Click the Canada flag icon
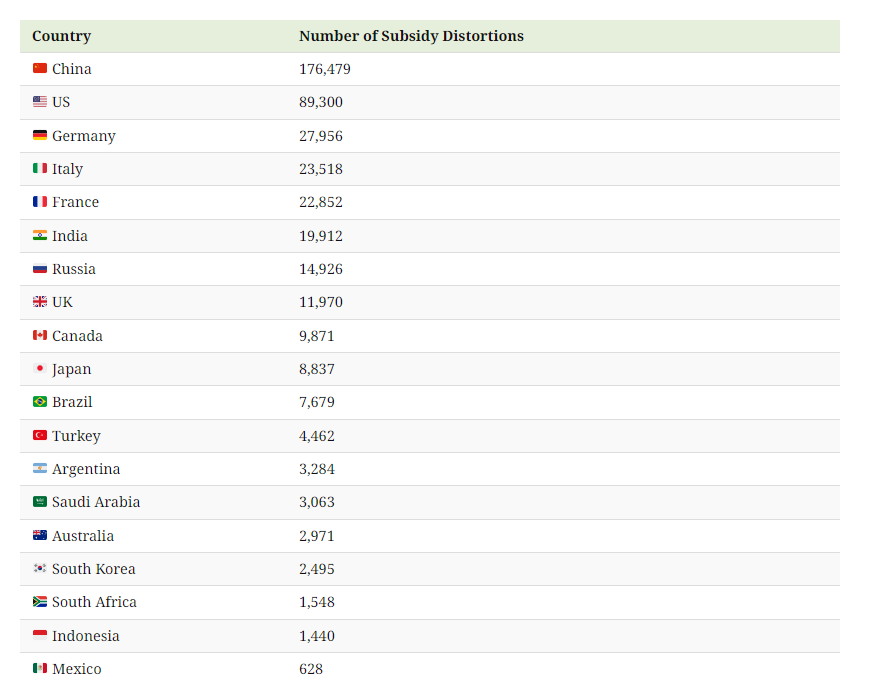877x699 pixels. pyautogui.click(x=40, y=335)
